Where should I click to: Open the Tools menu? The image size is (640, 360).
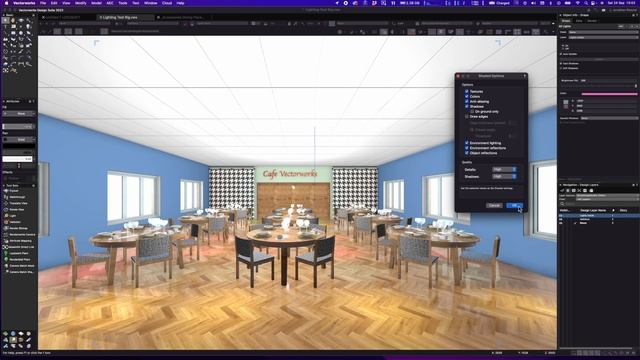tap(122, 3)
